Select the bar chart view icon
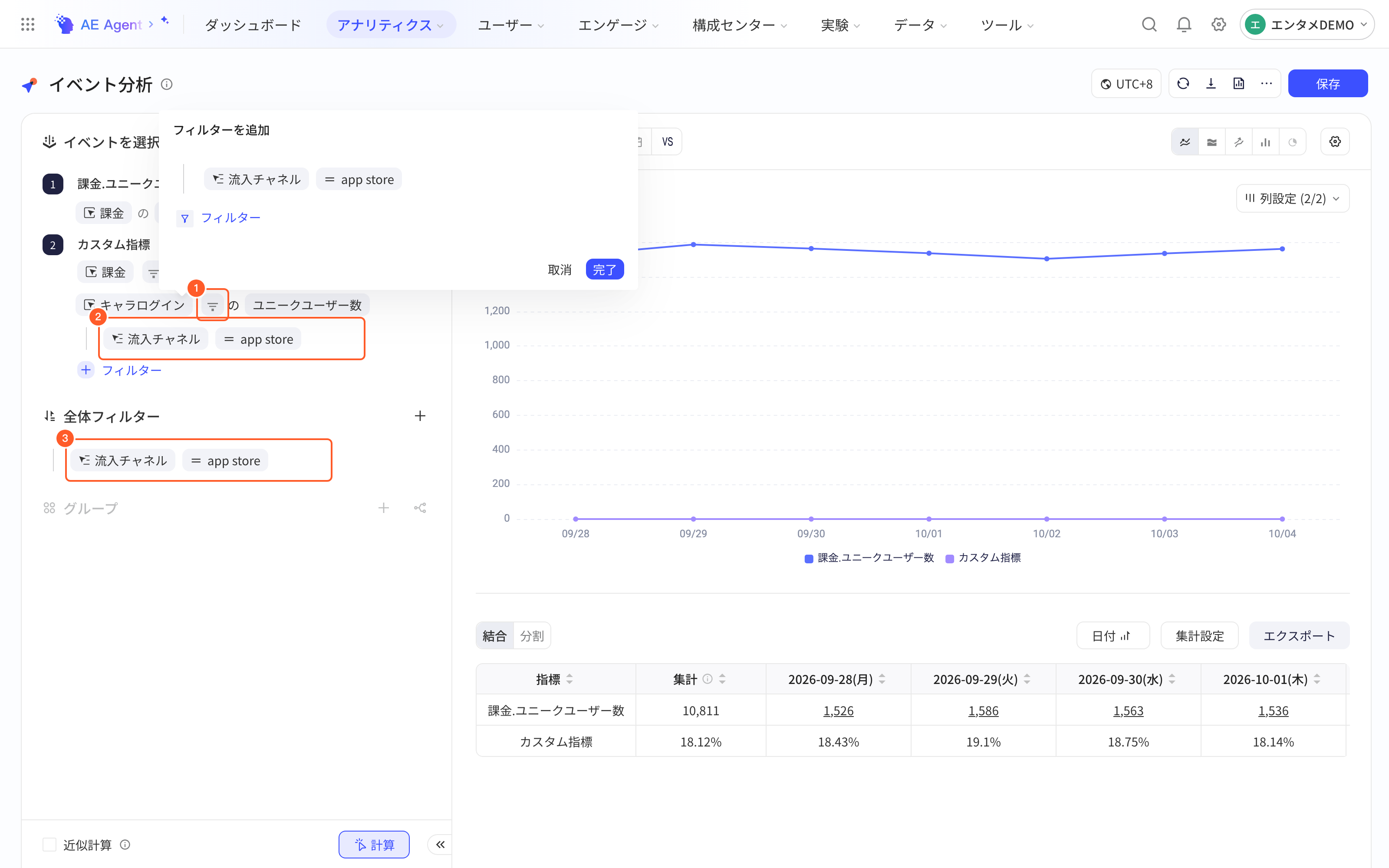The width and height of the screenshot is (1389, 868). pos(1266,142)
